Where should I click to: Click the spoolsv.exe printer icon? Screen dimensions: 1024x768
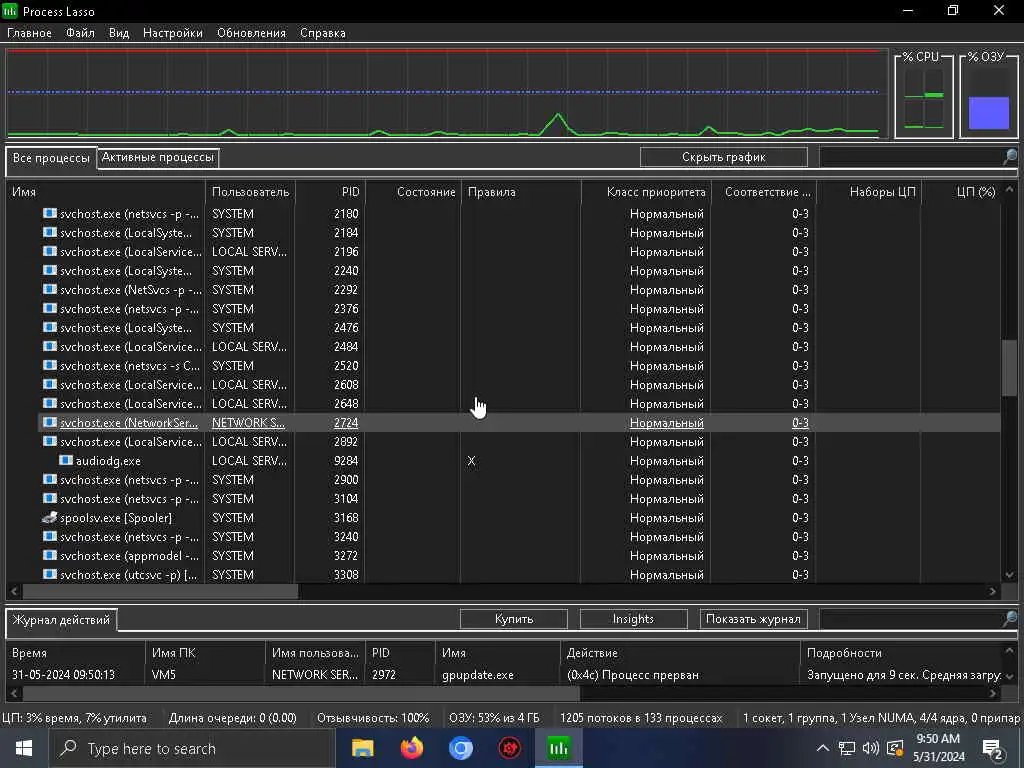tap(50, 517)
